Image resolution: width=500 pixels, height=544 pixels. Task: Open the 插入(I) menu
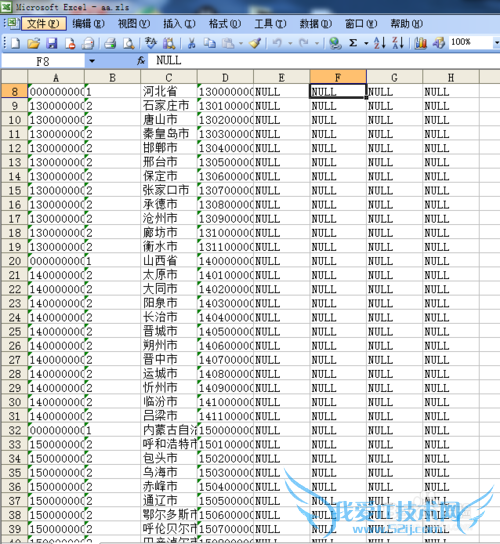[x=179, y=24]
